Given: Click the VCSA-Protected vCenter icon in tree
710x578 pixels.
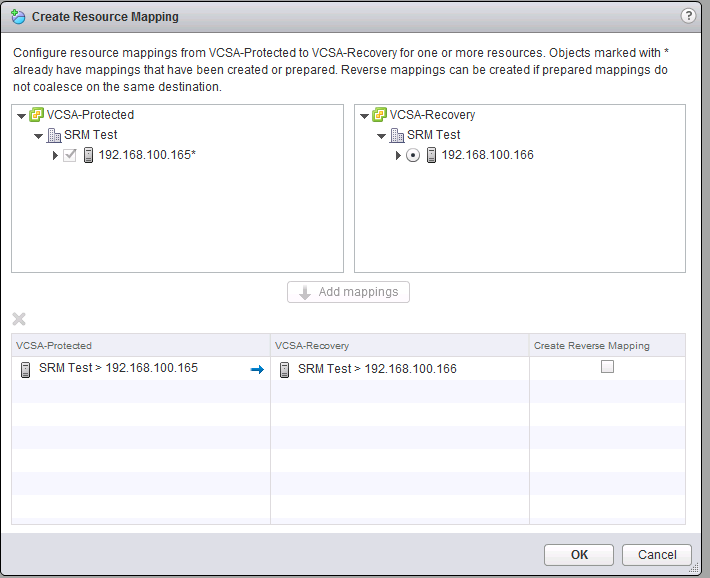Looking at the screenshot, I should 37,115.
